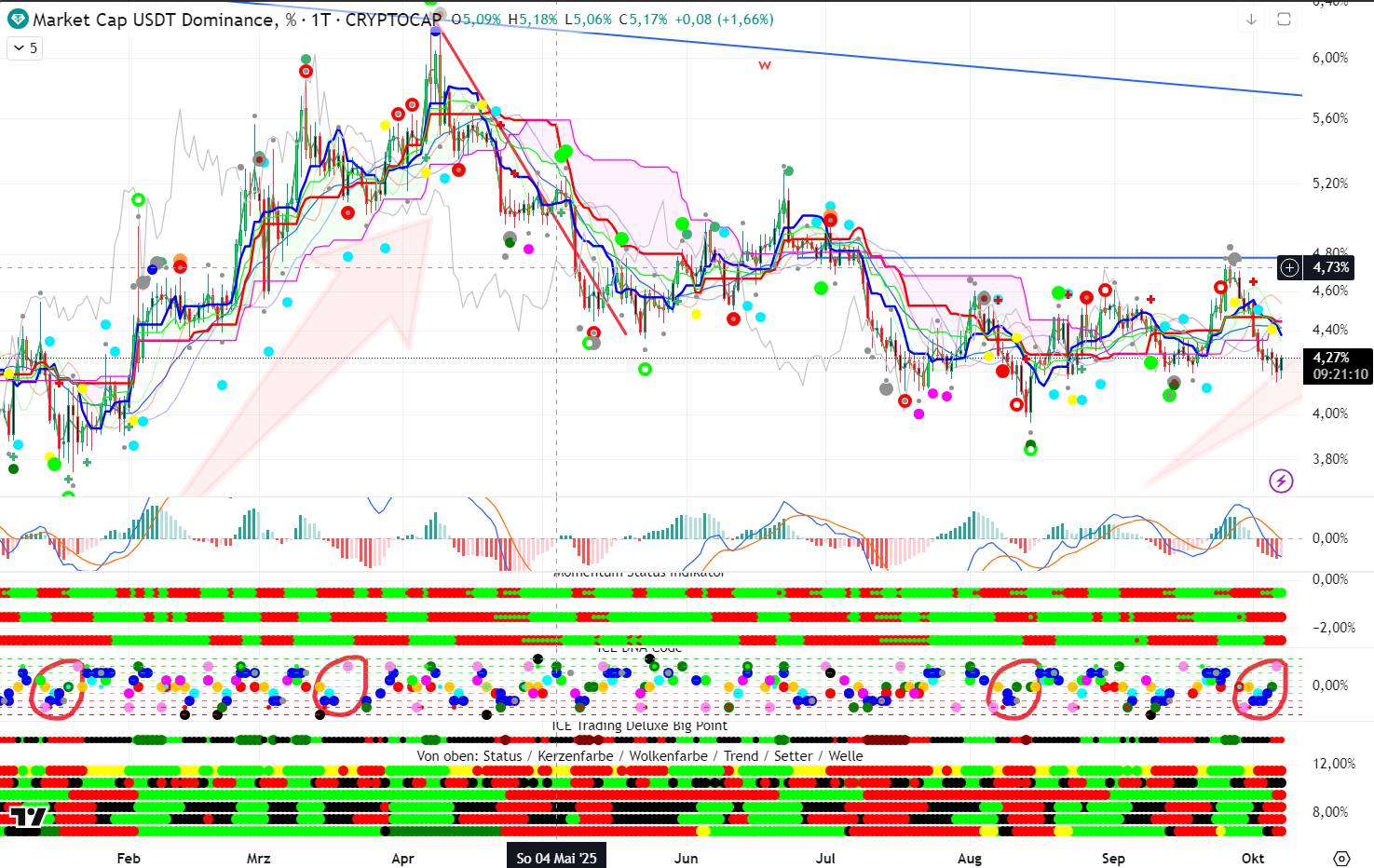
Task: Click the 6,00% level on the price scale
Action: point(1329,58)
